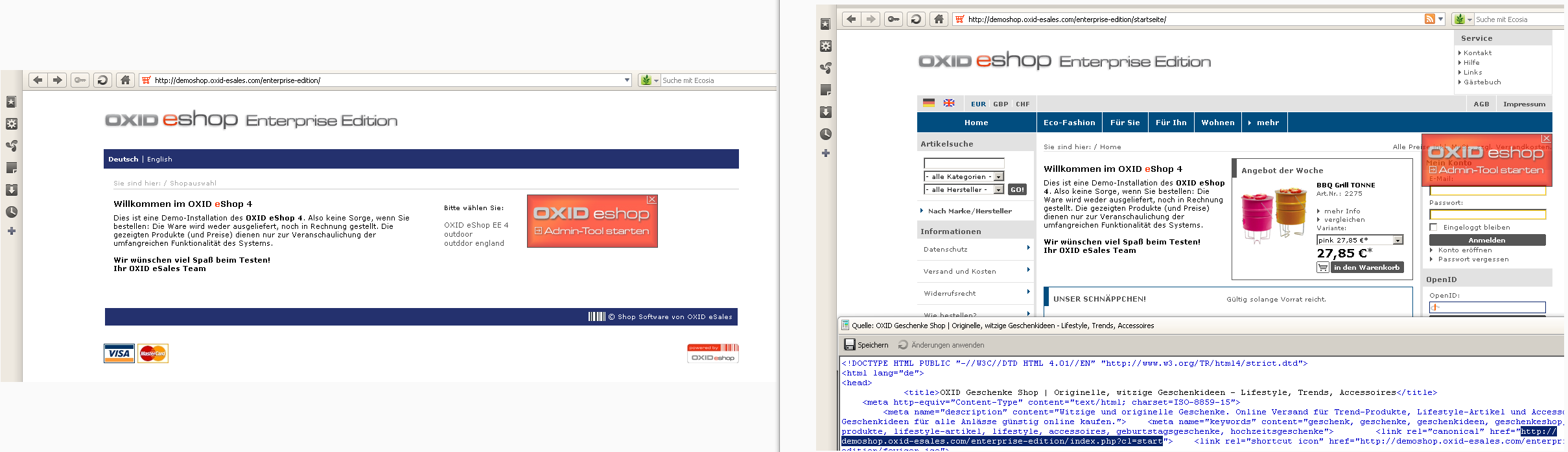The image size is (1568, 452).
Task: Click the shopping cart icon beside Warenkorb
Action: tap(1323, 268)
